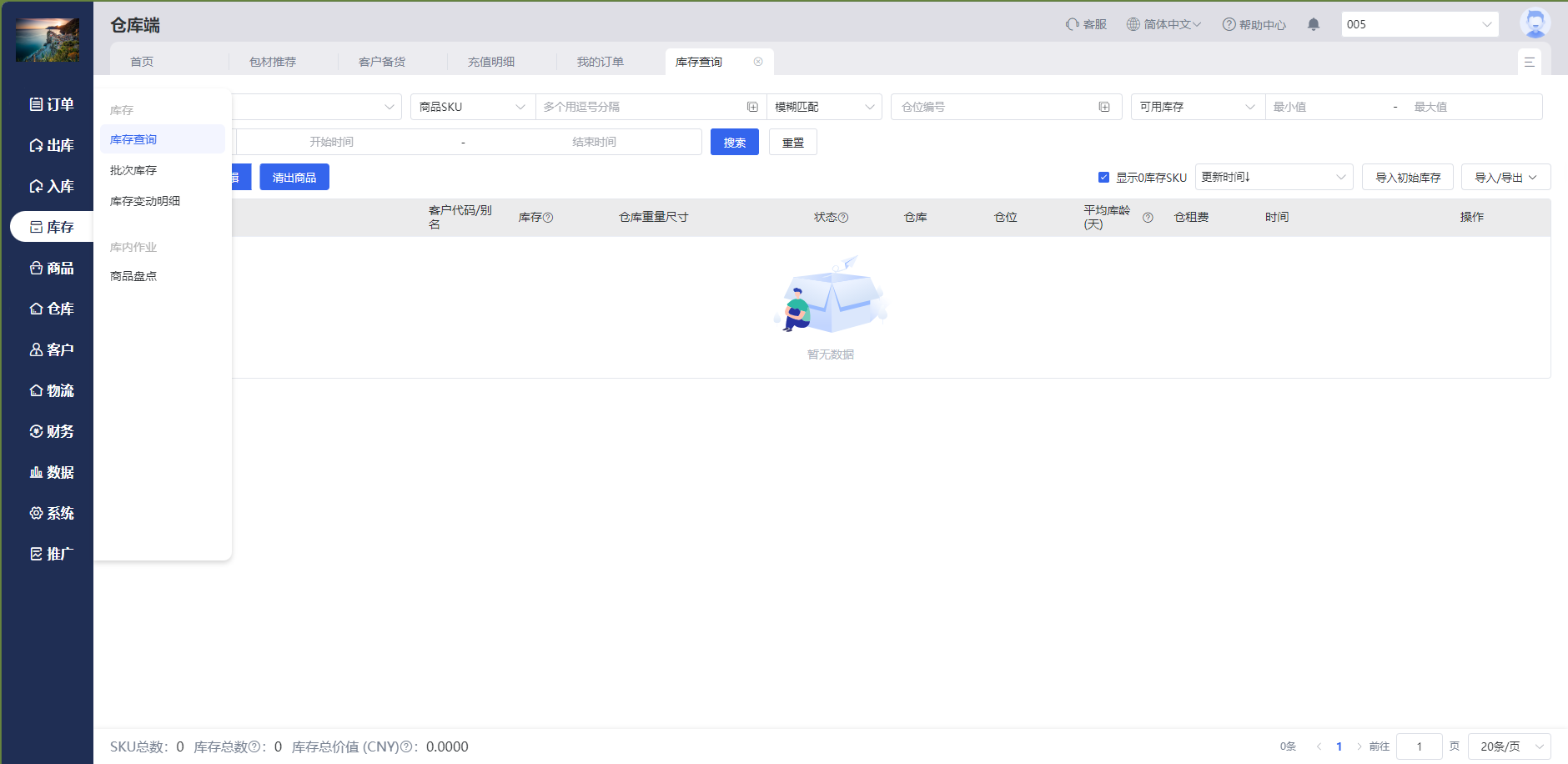Open customer service headset icon
This screenshot has width=1568, height=764.
(1073, 24)
